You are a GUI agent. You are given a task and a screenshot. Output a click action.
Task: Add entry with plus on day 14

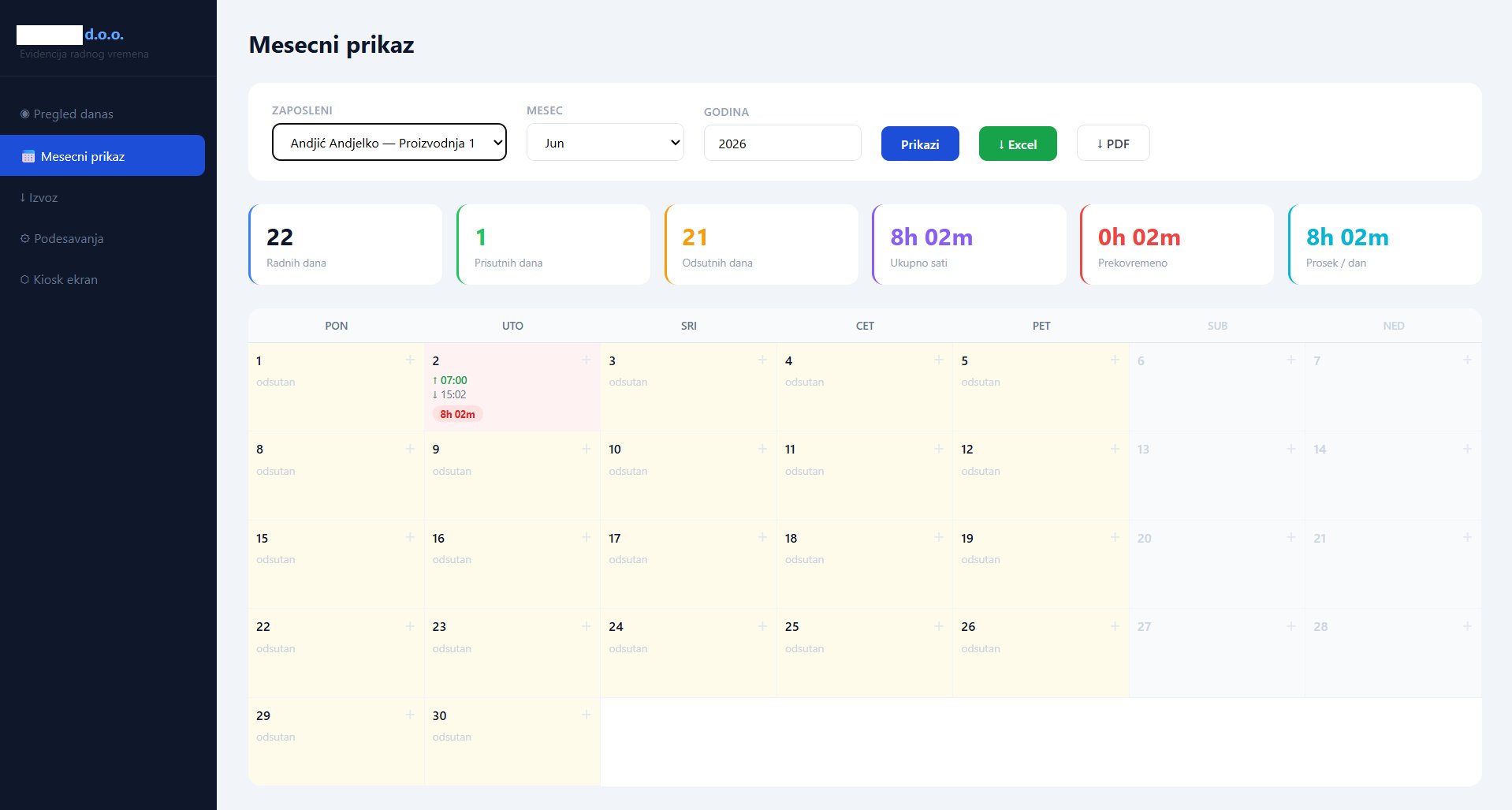[1467, 449]
